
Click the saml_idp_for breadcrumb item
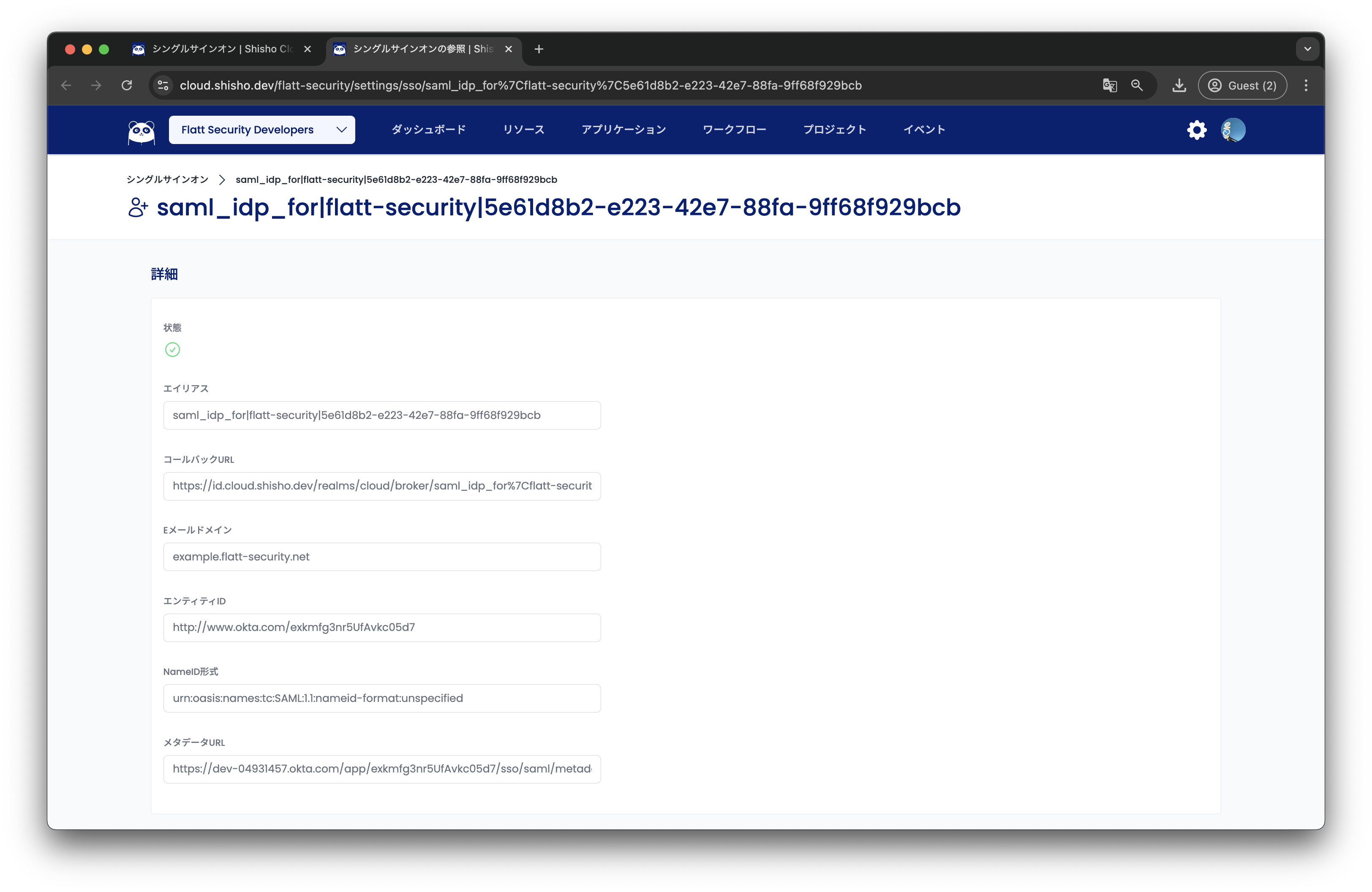coord(396,180)
